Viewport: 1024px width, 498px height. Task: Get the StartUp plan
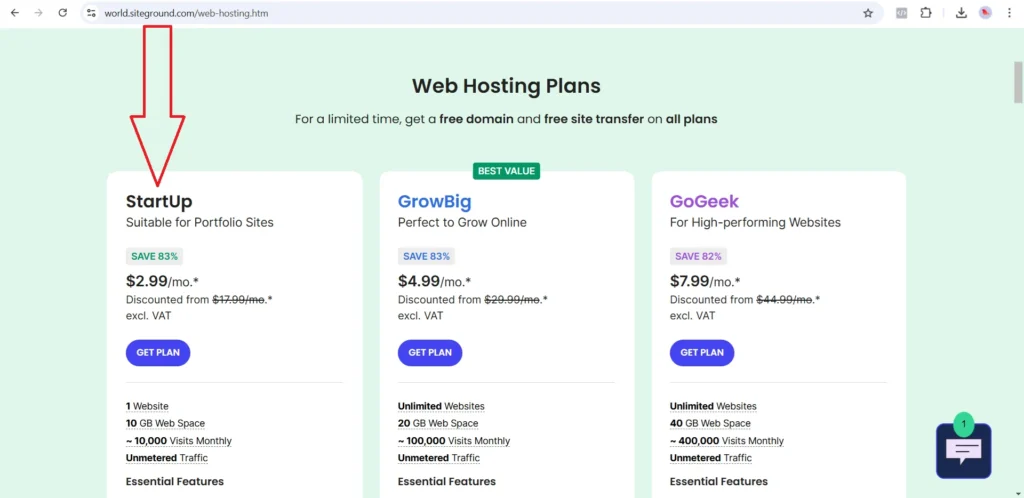157,352
